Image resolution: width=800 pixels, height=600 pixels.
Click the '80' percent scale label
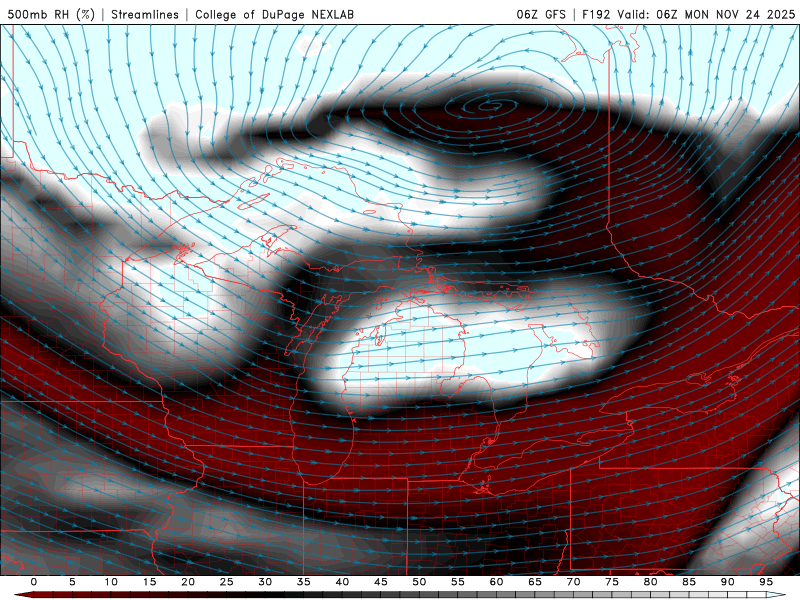[651, 582]
